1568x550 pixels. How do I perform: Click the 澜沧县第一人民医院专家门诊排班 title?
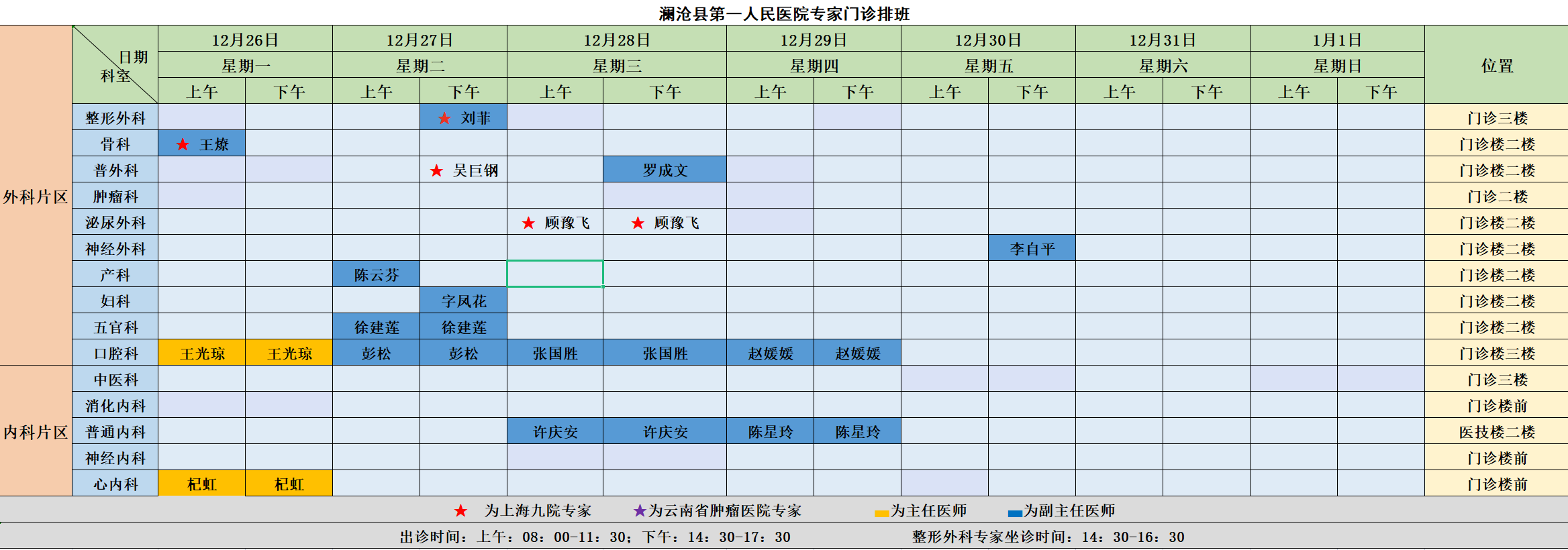click(x=784, y=13)
